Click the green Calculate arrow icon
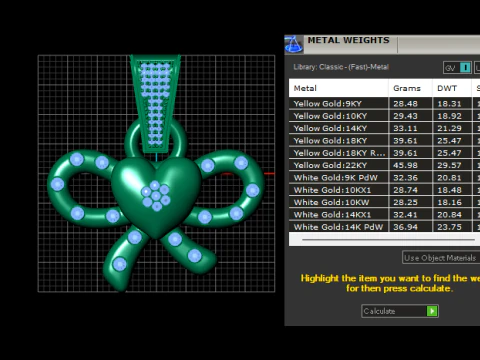This screenshot has height=360, width=480. pyautogui.click(x=432, y=311)
